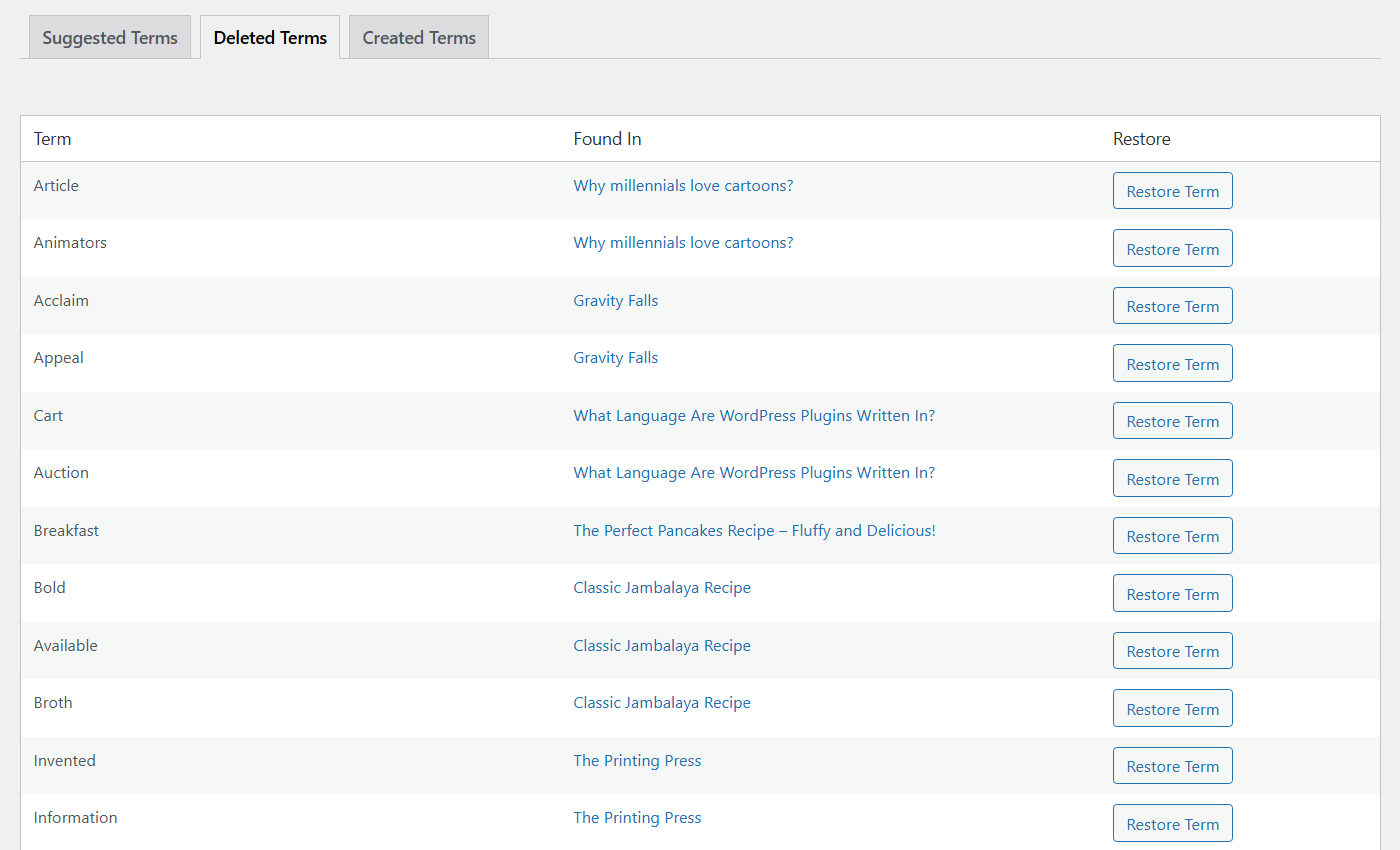Open the Created Terms tab
This screenshot has width=1400, height=850.
click(418, 37)
